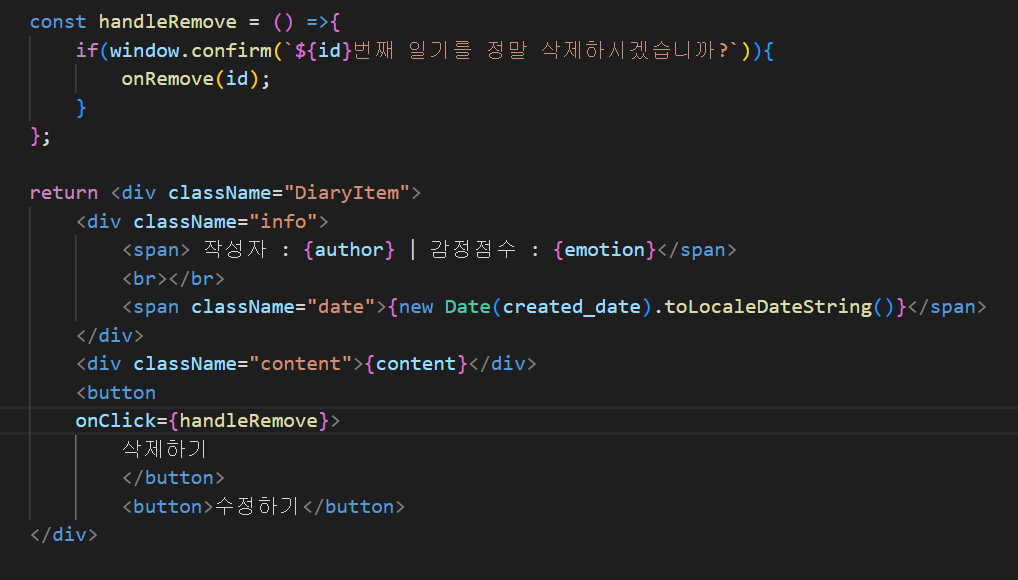Click the 삭제하기 button text
Image resolution: width=1018 pixels, height=580 pixels.
coord(164,449)
